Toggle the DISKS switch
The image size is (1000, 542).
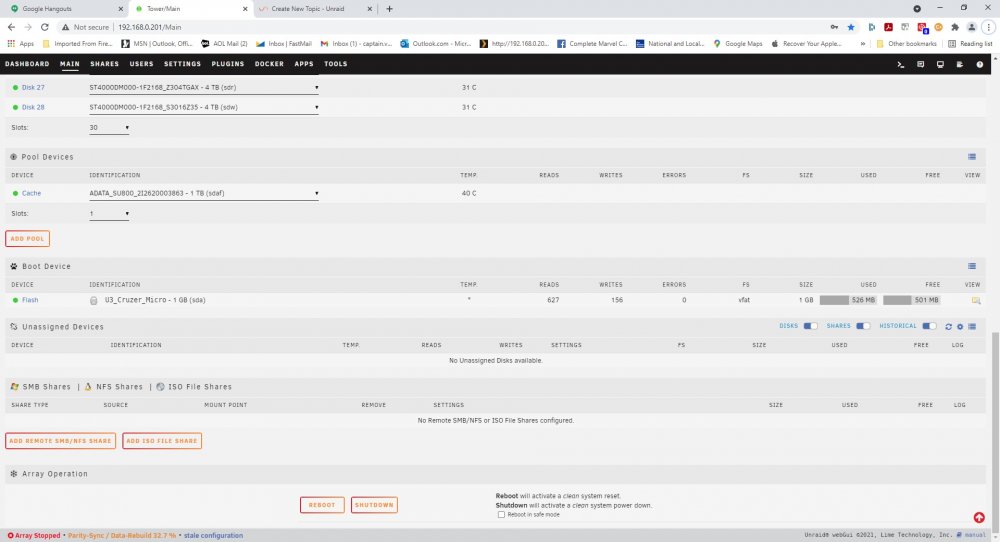click(x=810, y=326)
